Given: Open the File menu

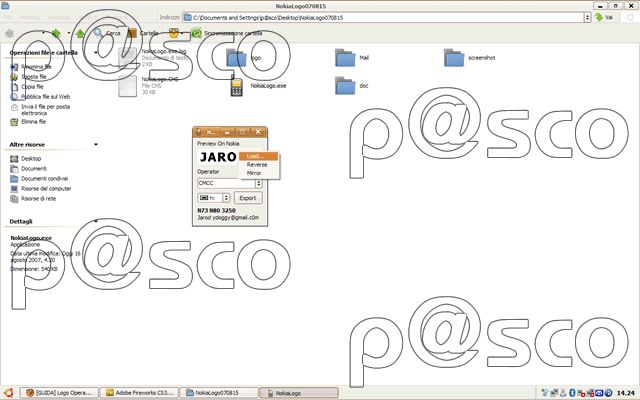Looking at the screenshot, I should [x=8, y=18].
